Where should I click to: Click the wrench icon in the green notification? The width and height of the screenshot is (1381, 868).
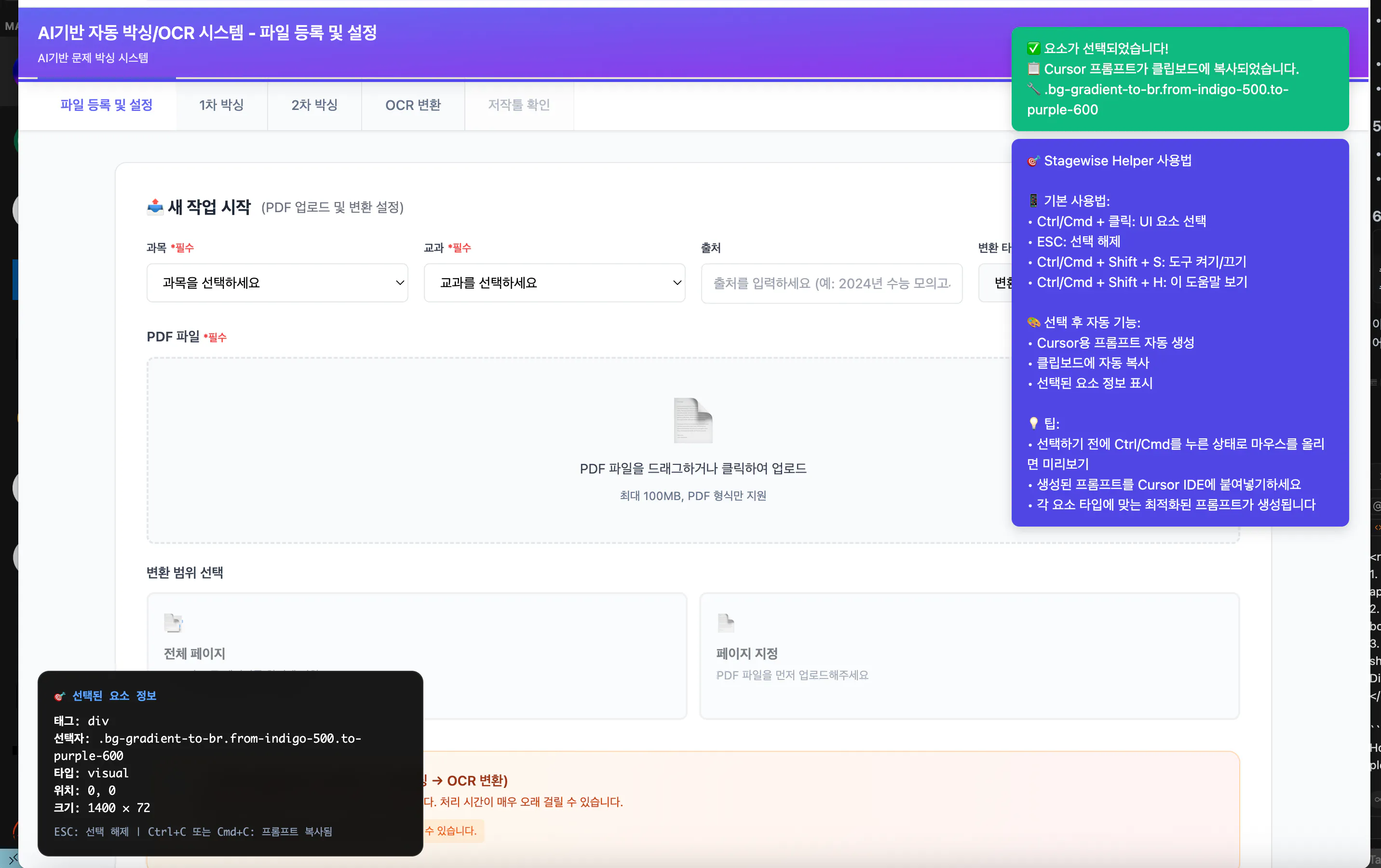pos(1033,89)
